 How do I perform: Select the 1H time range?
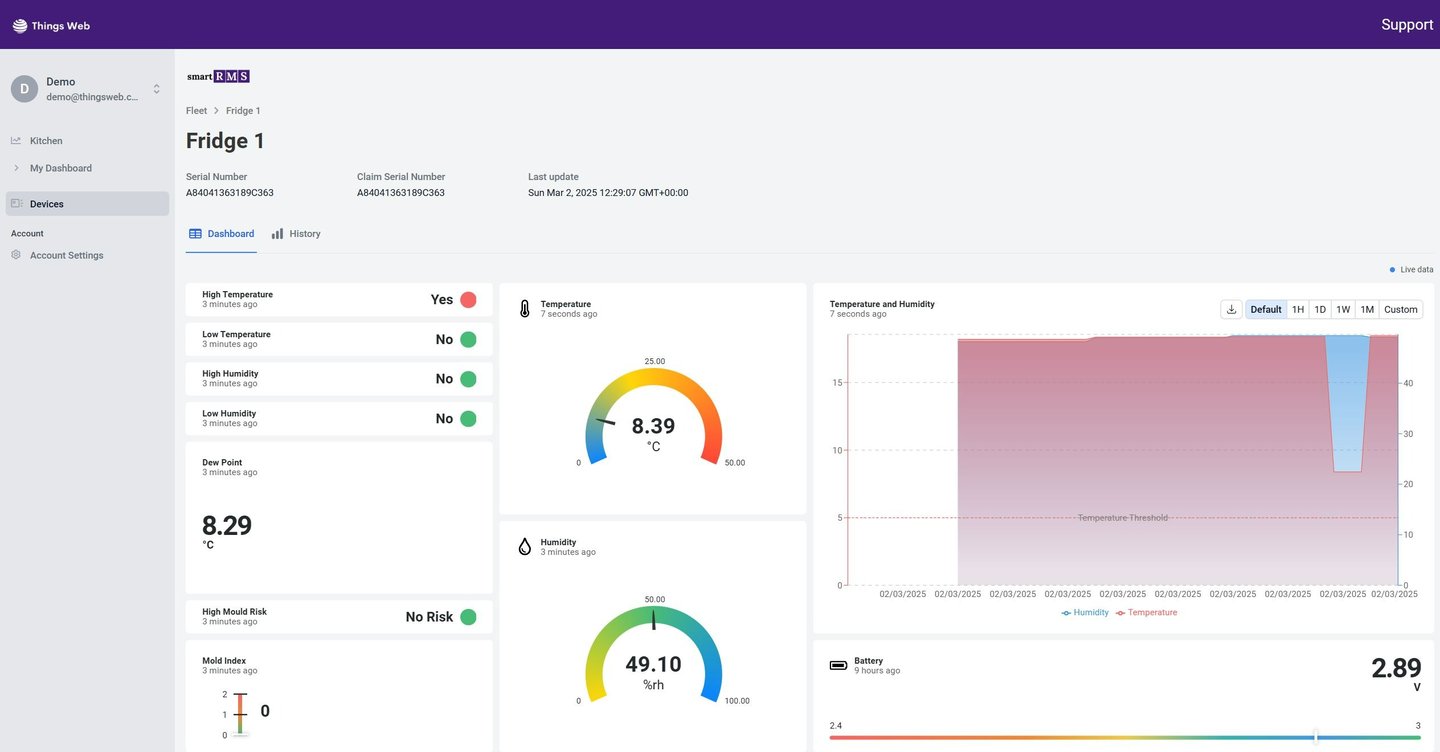[1298, 310]
